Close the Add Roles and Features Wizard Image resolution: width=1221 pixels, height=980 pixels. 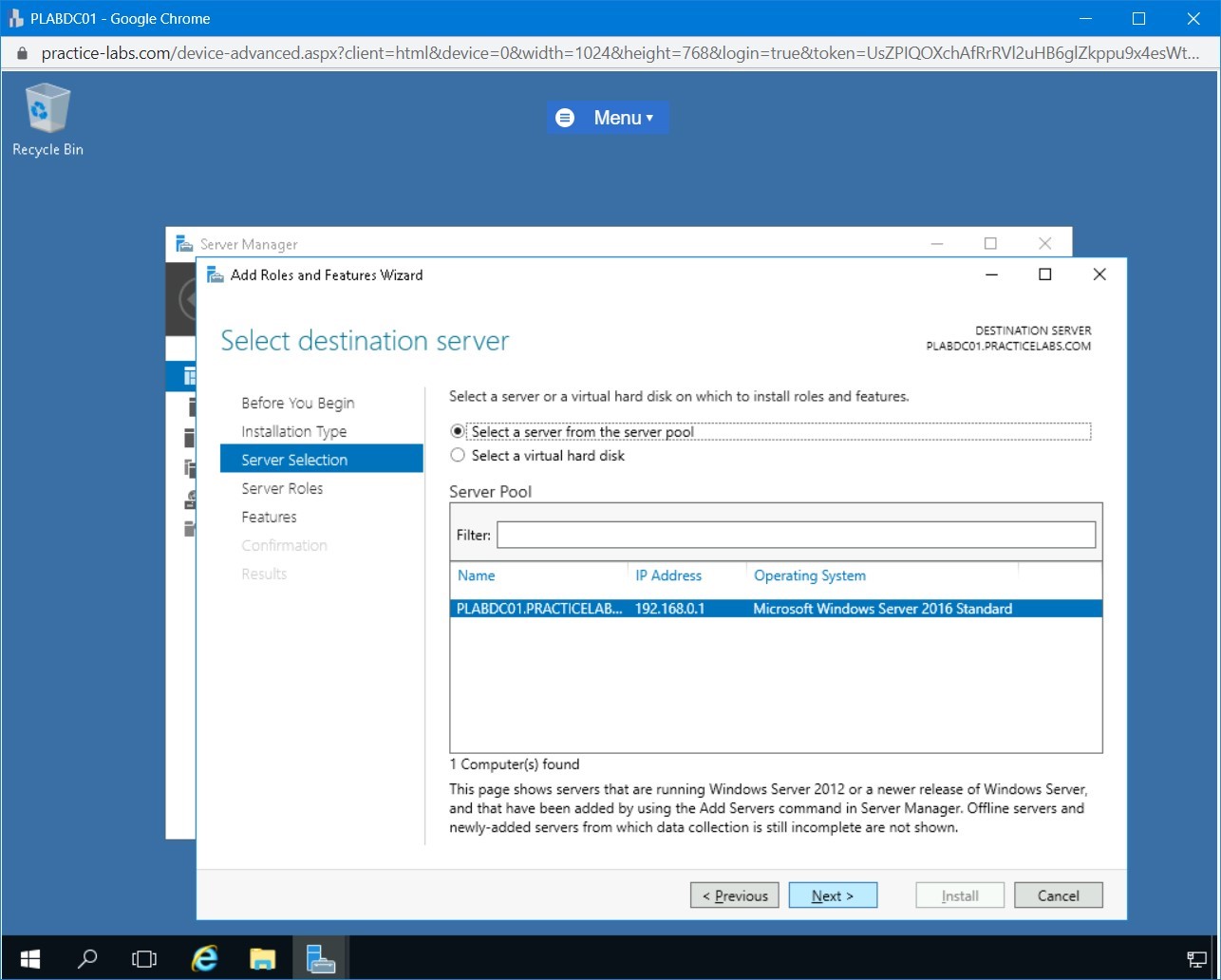pos(1099,274)
